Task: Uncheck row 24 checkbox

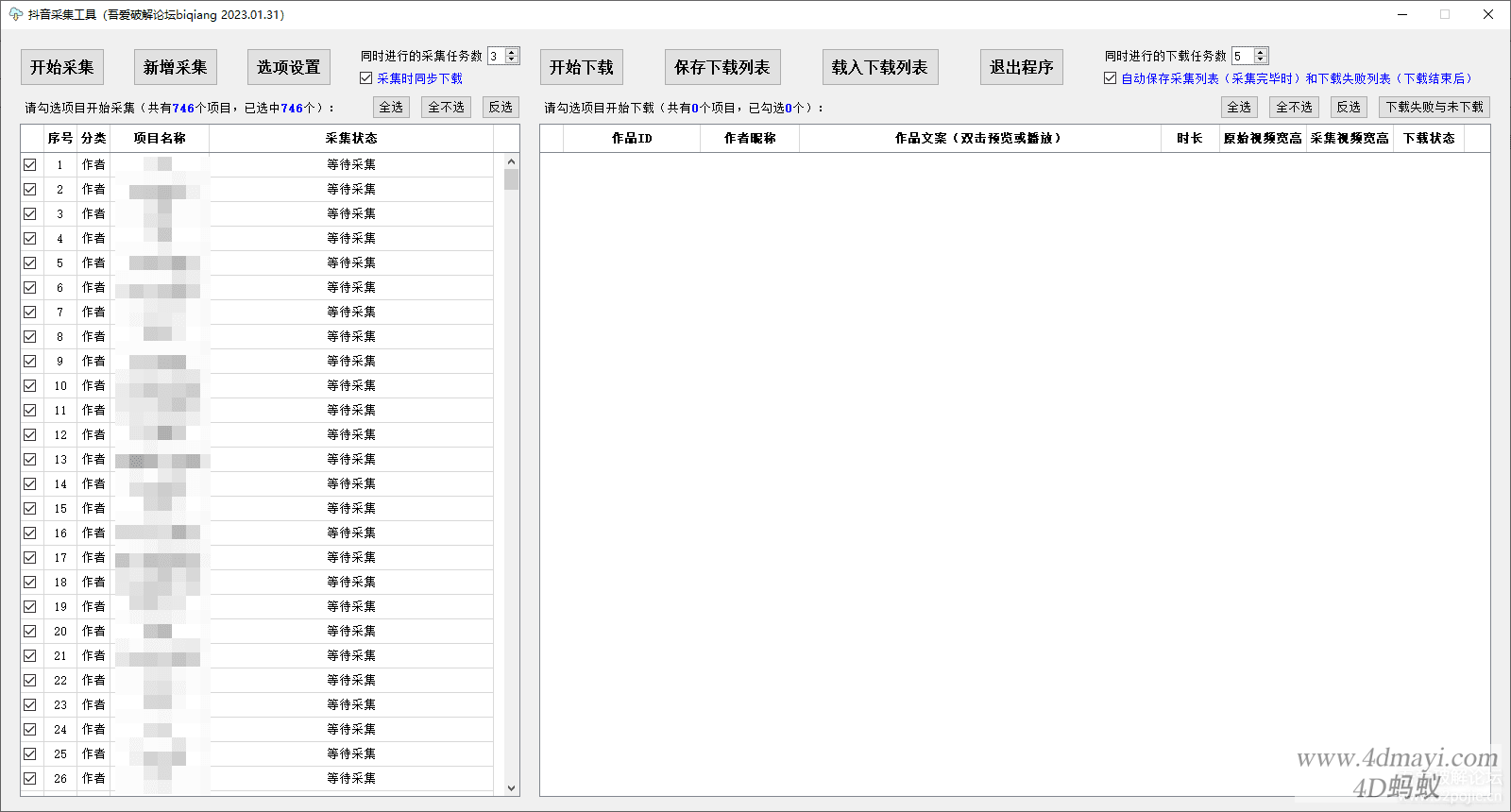Action: 30,729
